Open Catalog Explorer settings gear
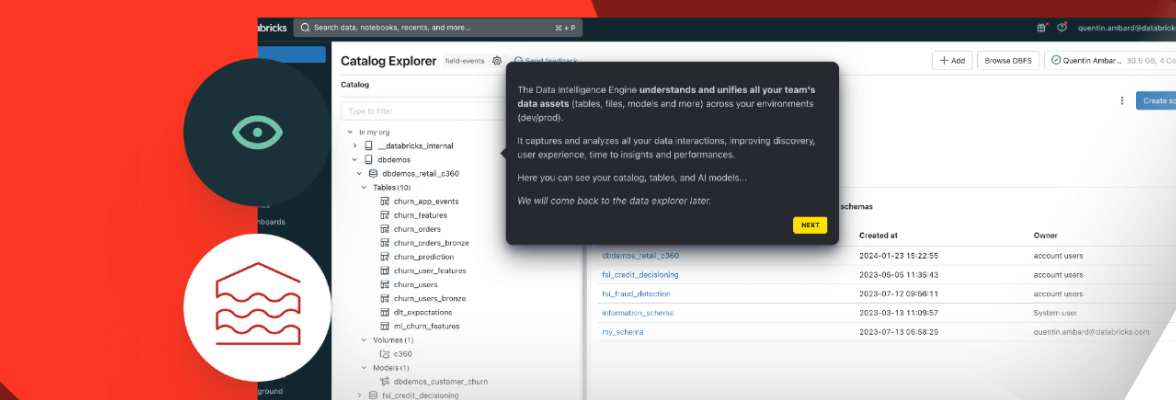The height and width of the screenshot is (400, 1176). tap(497, 61)
